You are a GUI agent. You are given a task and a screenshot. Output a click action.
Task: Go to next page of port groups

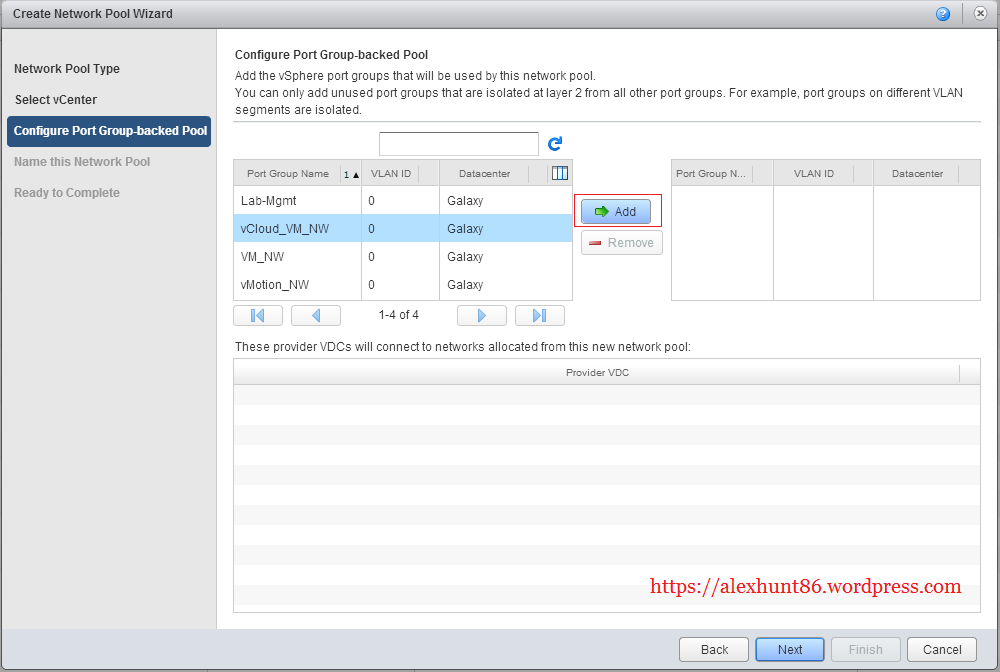point(481,316)
